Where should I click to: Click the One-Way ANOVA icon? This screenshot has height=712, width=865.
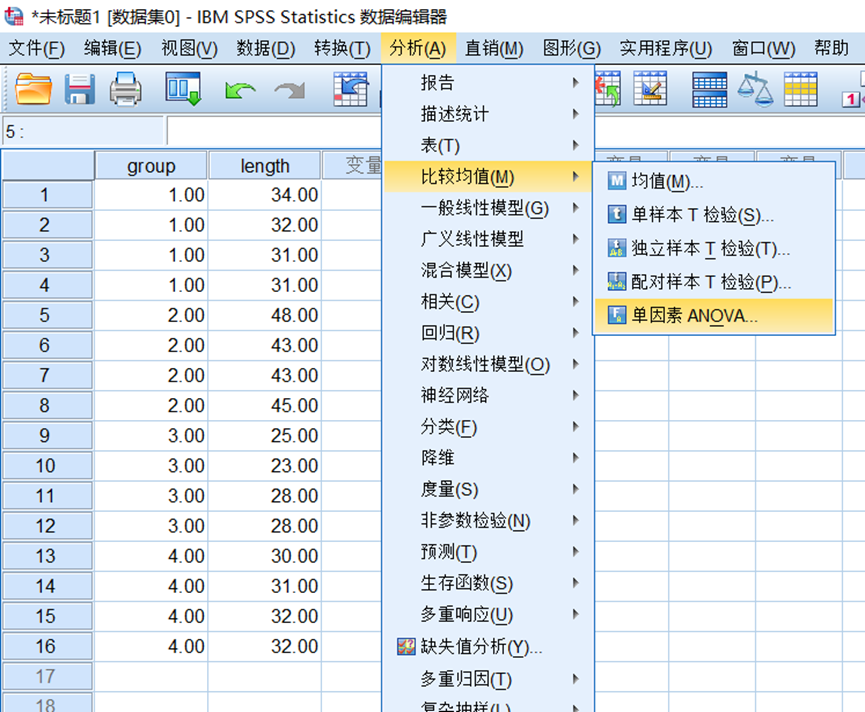tap(617, 315)
